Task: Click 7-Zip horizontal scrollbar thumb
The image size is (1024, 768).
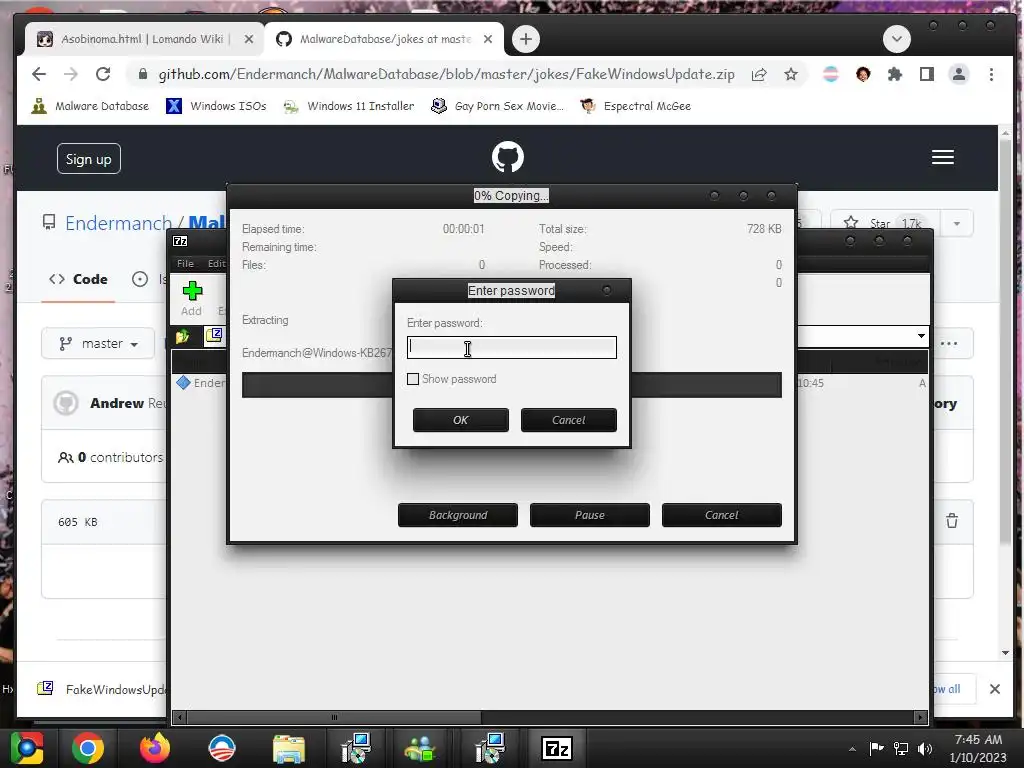Action: [334, 717]
